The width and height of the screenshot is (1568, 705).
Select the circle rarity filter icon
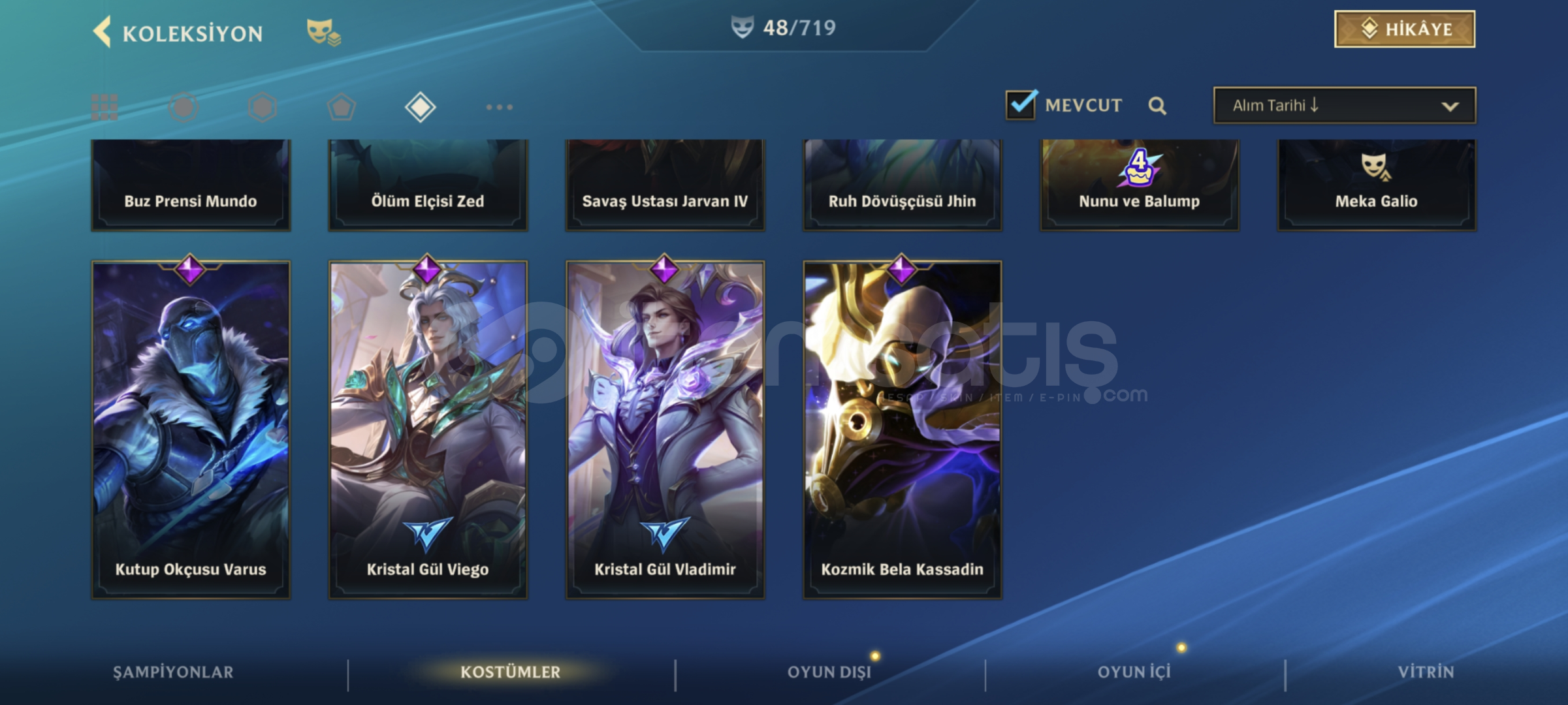[184, 107]
